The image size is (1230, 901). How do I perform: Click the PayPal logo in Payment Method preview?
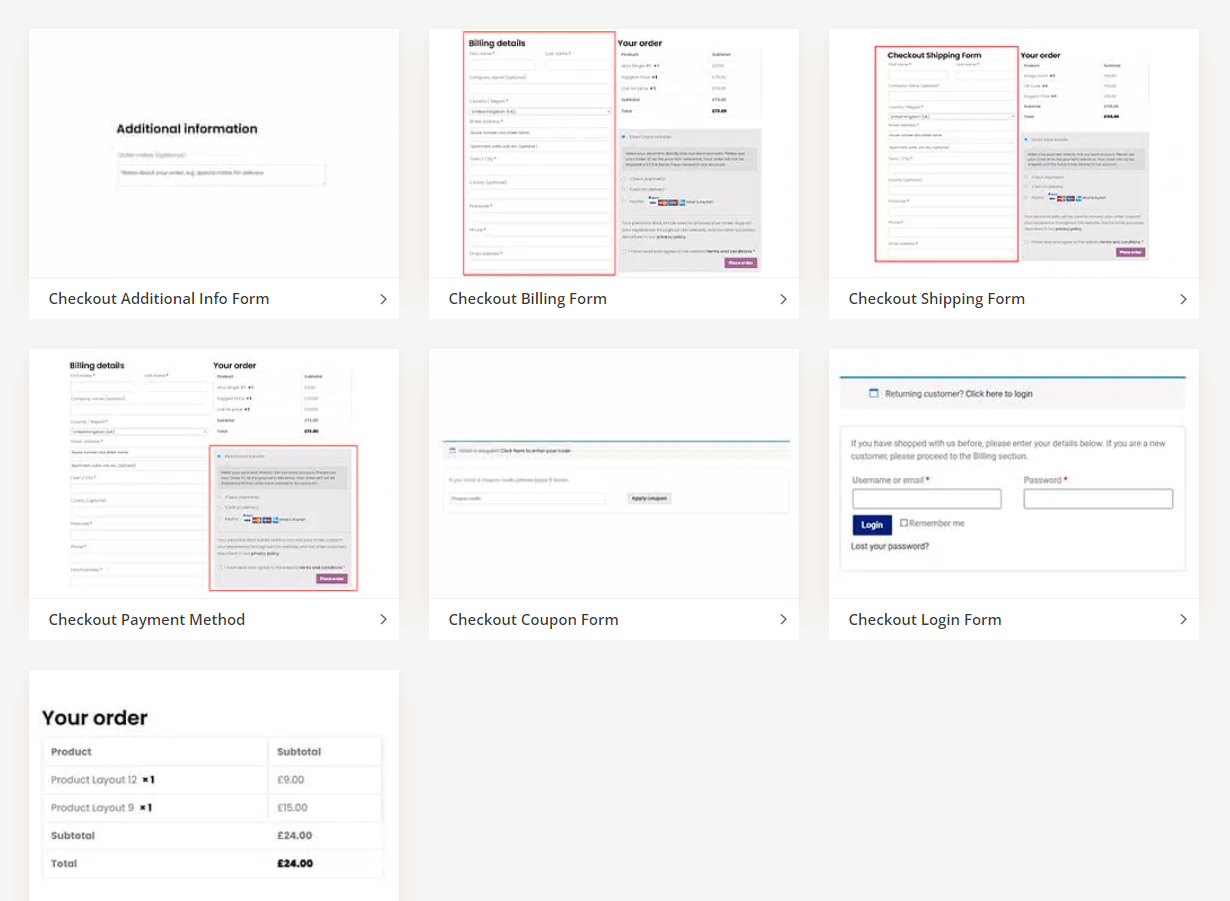pos(247,515)
